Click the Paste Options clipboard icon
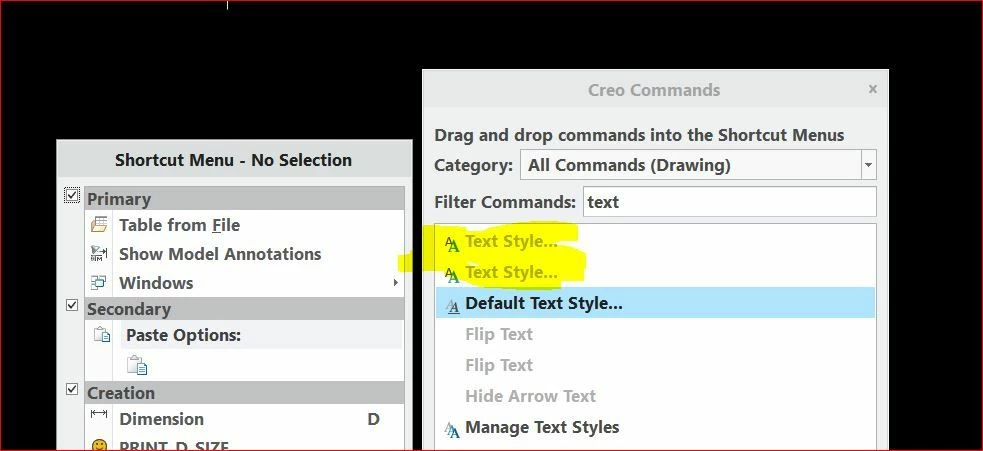 click(x=102, y=334)
